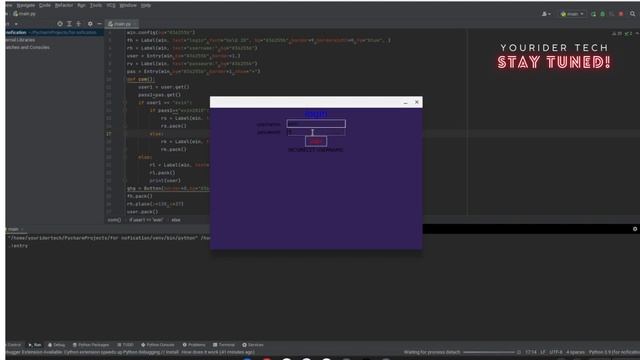Click the green Rerun icon
640x360 pixels.
pyautogui.click(x=593, y=14)
